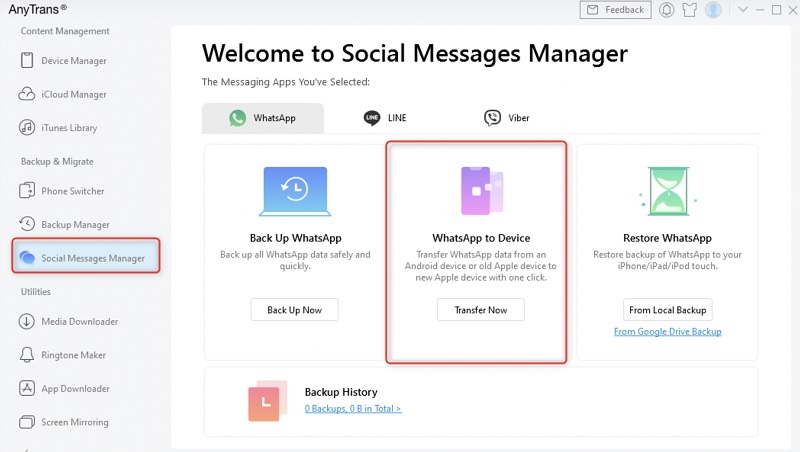The image size is (800, 452).
Task: Open Screen Mirroring utility
Action: [x=75, y=422]
